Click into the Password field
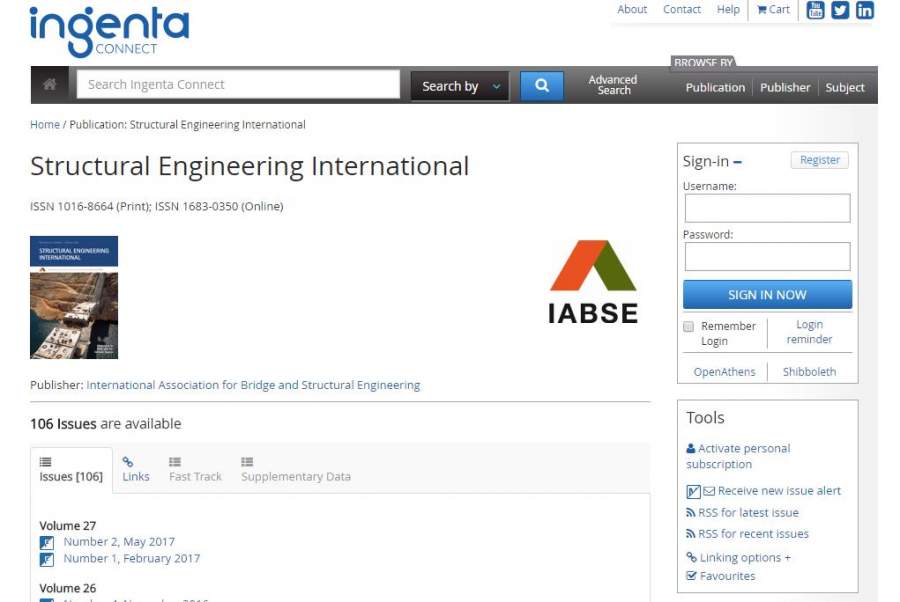The height and width of the screenshot is (602, 900). tap(767, 256)
